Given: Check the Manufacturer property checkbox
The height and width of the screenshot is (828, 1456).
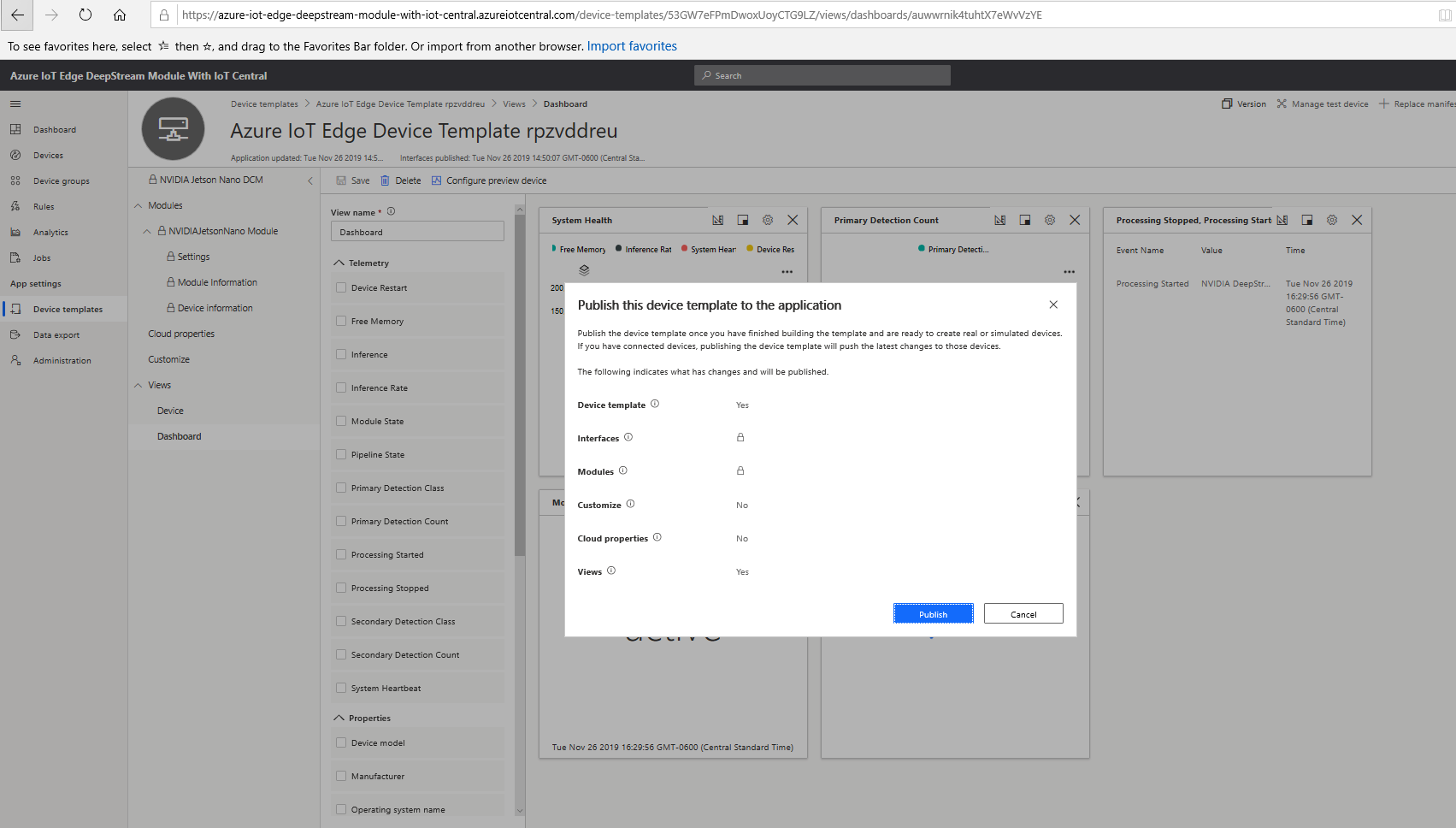Looking at the screenshot, I should [x=342, y=776].
